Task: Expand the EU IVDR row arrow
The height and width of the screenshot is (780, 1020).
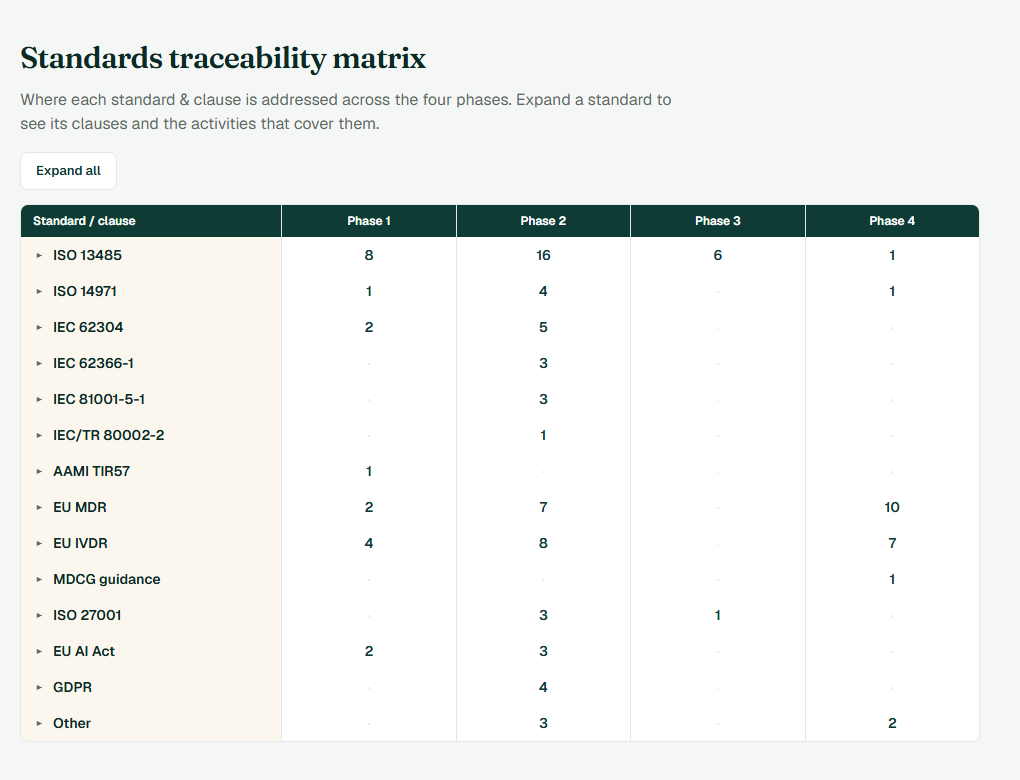Action: pyautogui.click(x=39, y=543)
